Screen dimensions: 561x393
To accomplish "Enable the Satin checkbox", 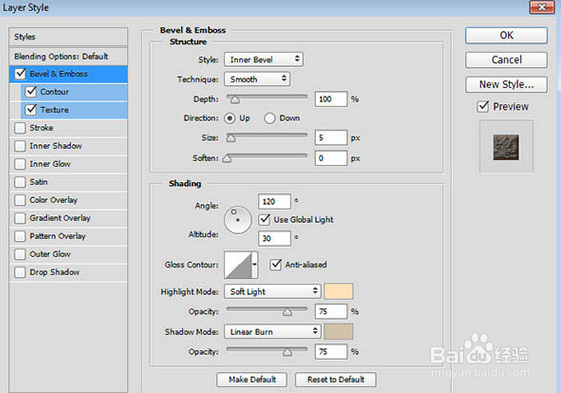I will click(x=20, y=182).
